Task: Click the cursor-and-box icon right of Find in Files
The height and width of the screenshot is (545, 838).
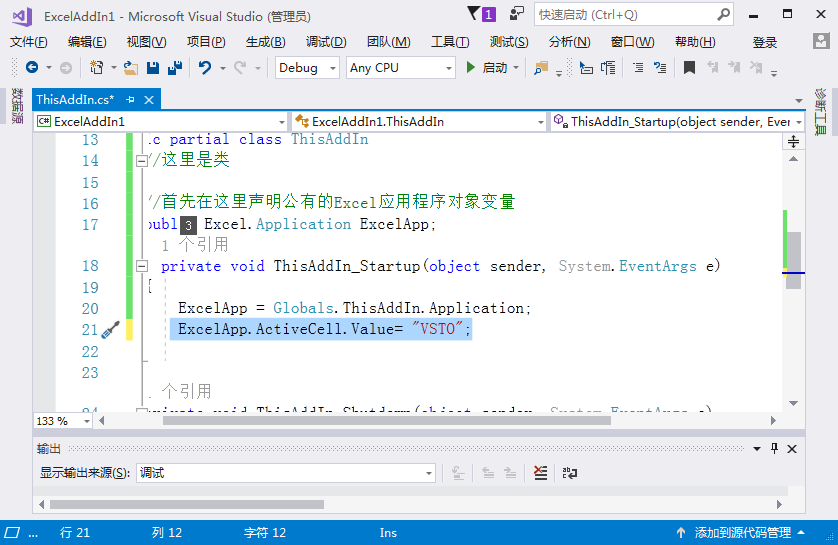Action: tap(586, 67)
